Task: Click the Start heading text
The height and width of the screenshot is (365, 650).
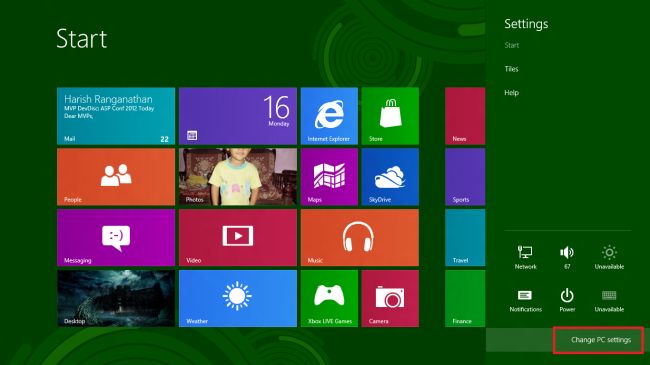Action: click(x=82, y=39)
